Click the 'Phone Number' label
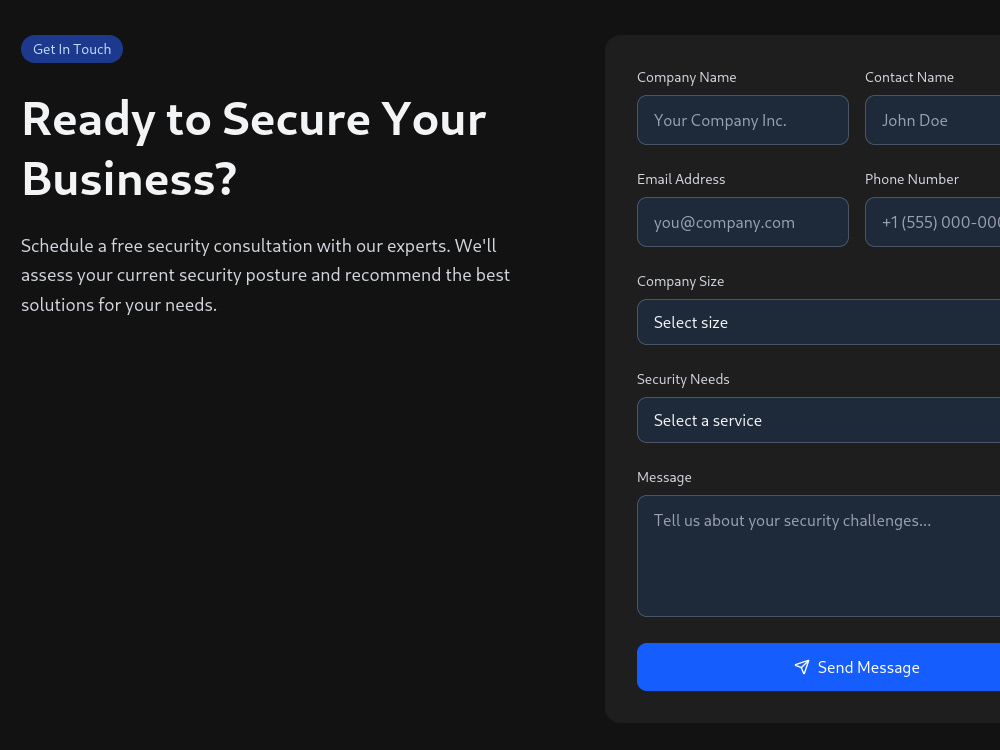This screenshot has height=750, width=1000. 912,179
